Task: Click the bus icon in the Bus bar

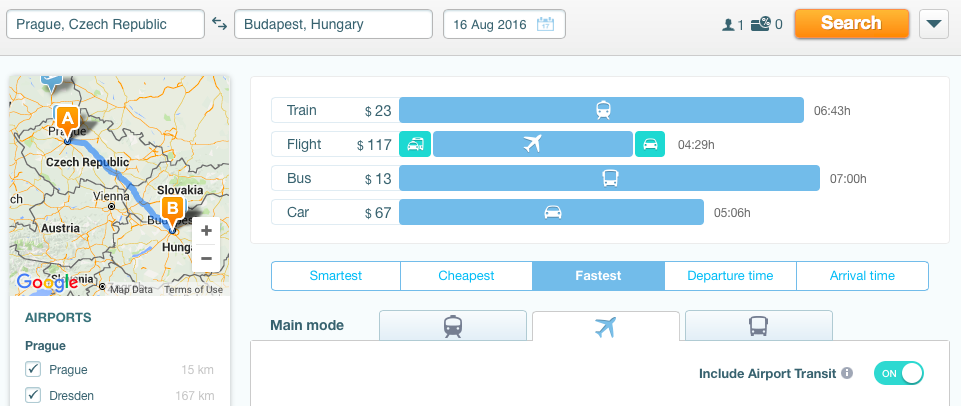Action: (610, 178)
